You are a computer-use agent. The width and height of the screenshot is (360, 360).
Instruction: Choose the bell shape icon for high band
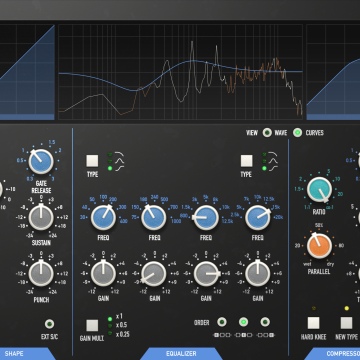(273, 161)
